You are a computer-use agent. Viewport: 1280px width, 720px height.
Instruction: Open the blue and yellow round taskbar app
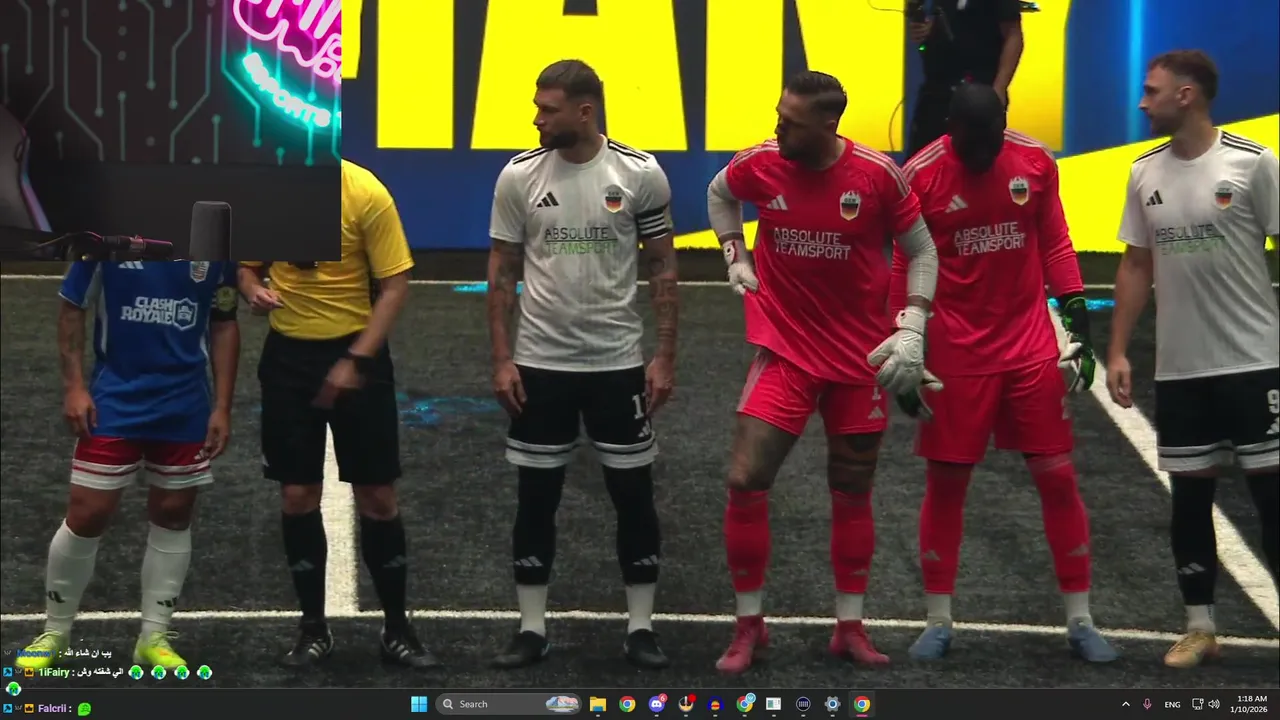715,704
